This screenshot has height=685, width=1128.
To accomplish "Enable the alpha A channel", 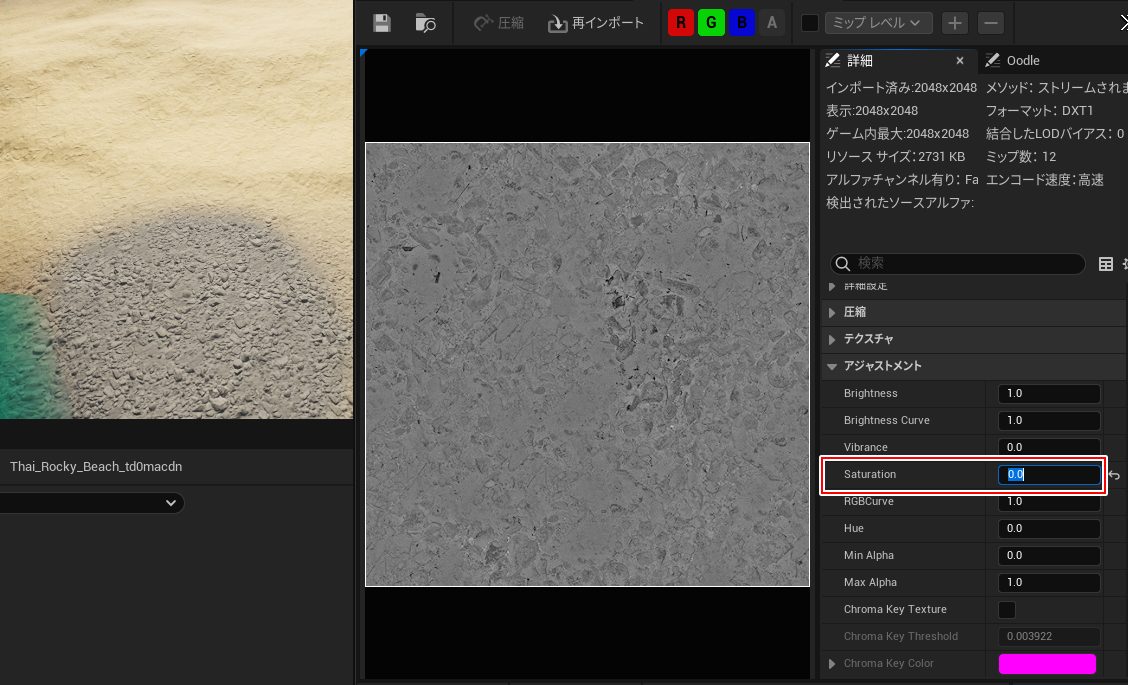I will [771, 23].
